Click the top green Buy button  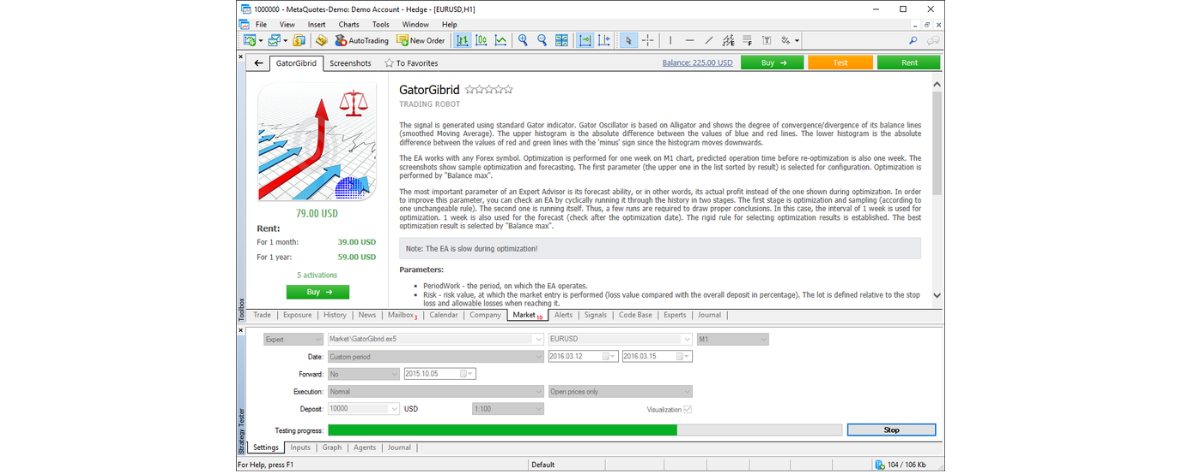(772, 63)
